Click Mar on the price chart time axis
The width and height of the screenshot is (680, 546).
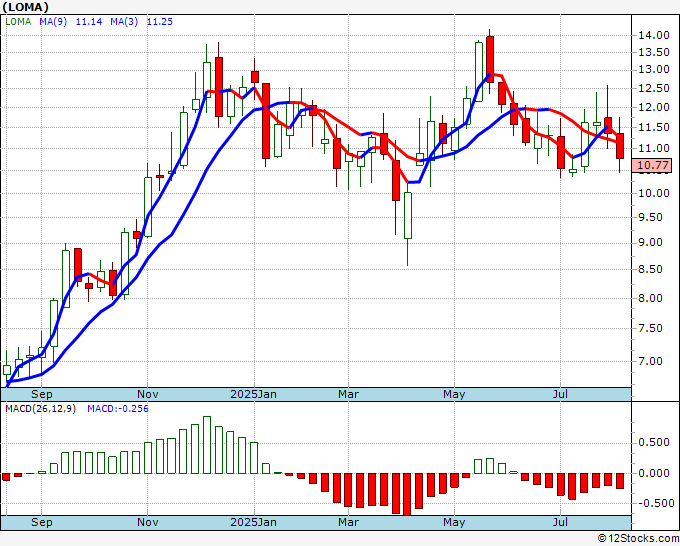tap(349, 394)
